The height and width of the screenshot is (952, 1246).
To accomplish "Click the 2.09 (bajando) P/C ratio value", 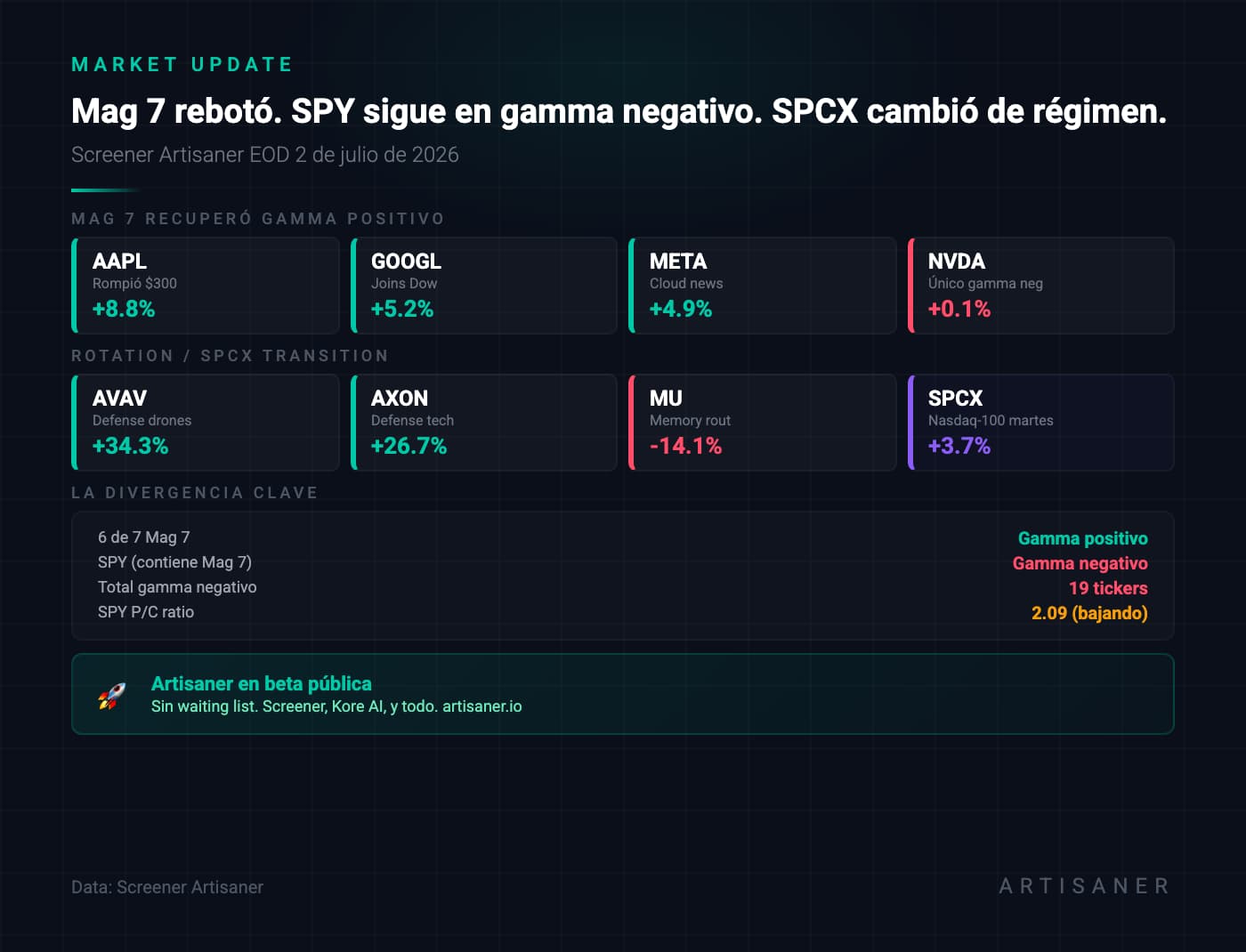I will point(1089,613).
